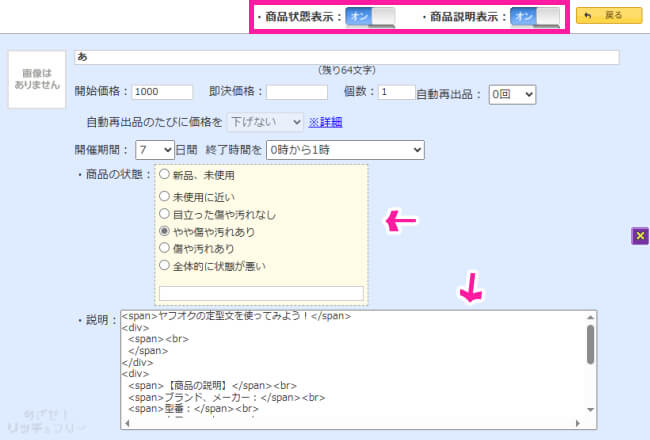The image size is (650, 440).
Task: Open the 自動再出品 count dropdown
Action: coord(512,93)
